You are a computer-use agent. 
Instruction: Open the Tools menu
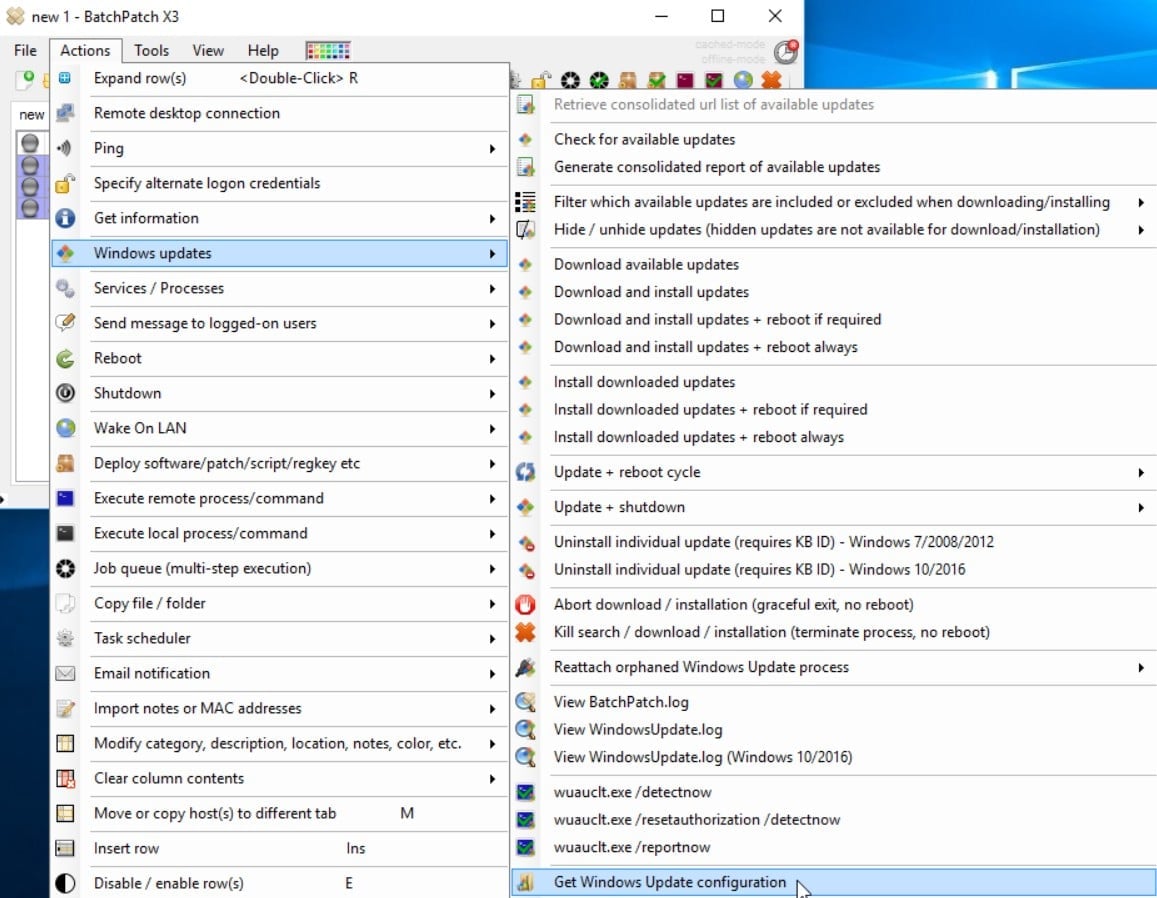tap(151, 50)
